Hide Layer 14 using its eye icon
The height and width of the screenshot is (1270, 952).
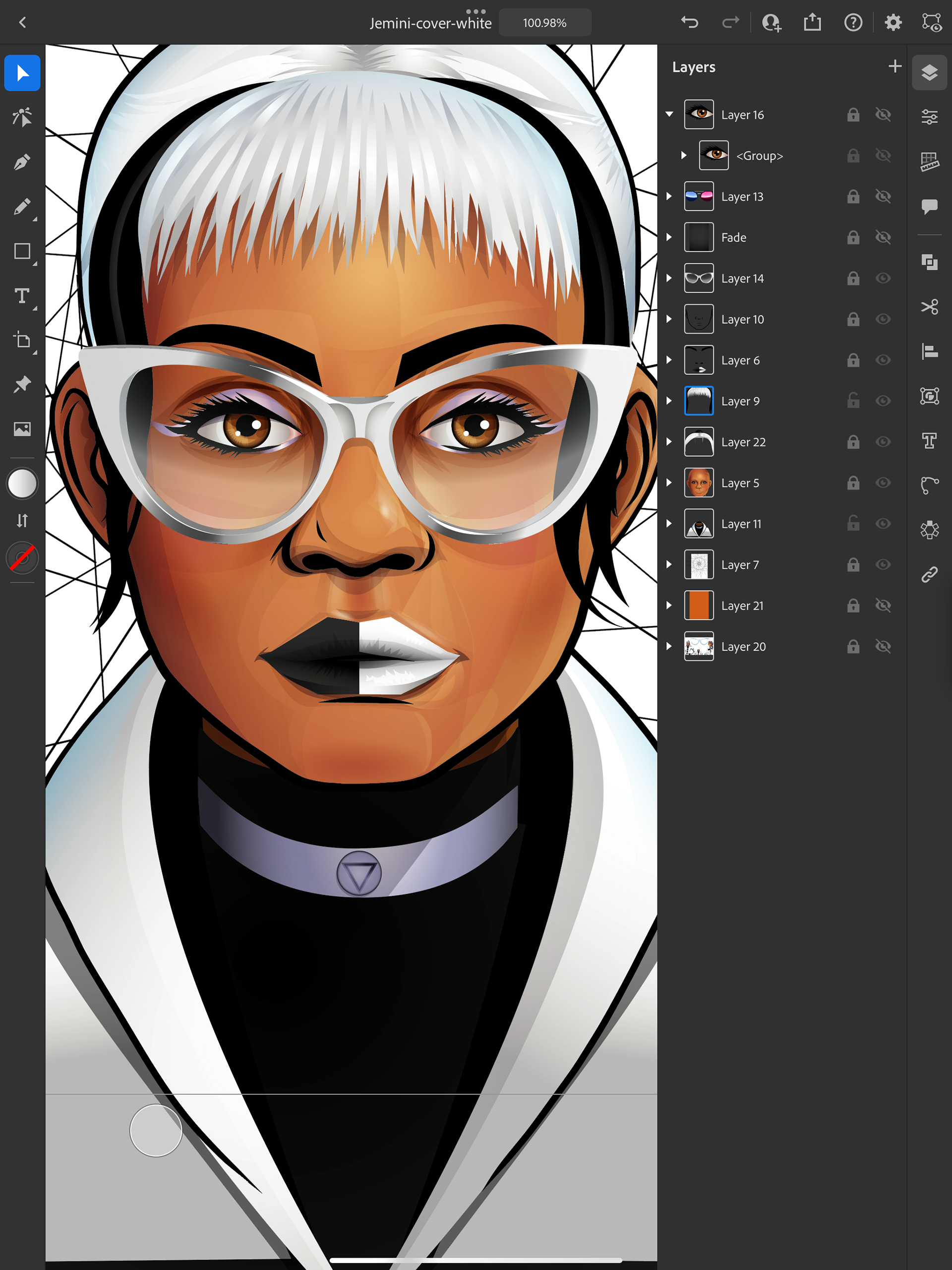click(883, 279)
